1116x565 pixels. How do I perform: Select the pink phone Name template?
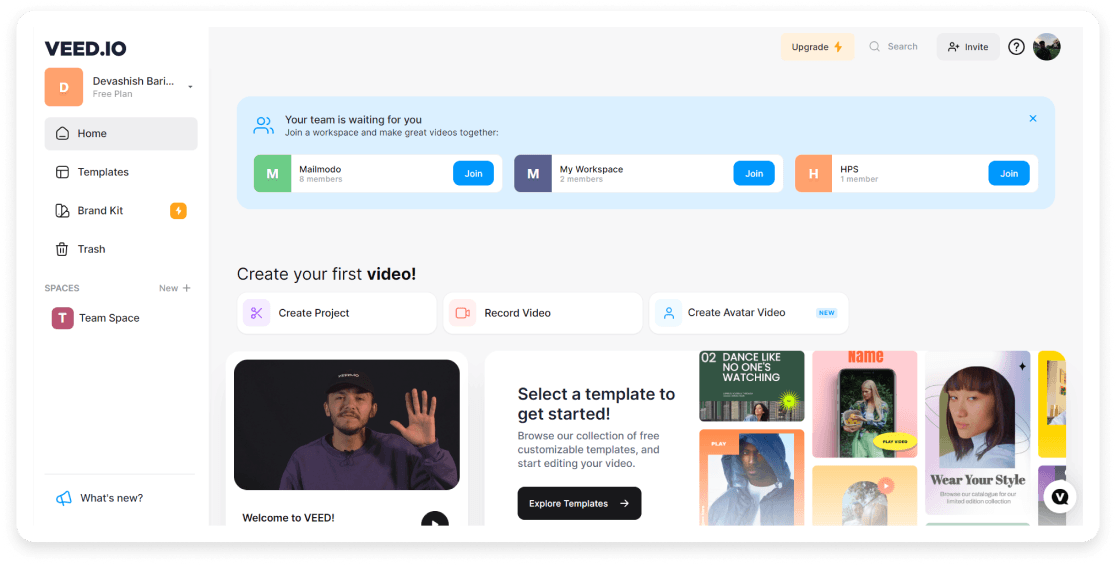(865, 404)
